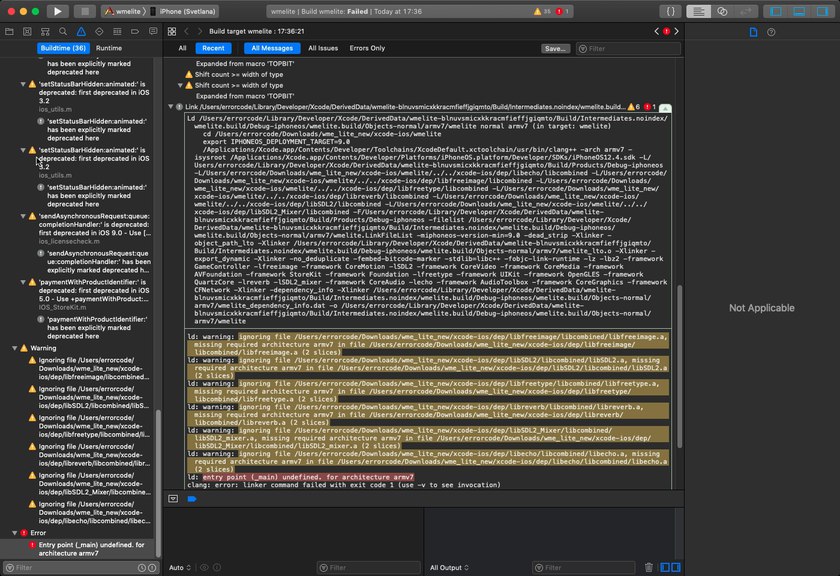
Task: Collapse second 'Shift count >= width of type' warning
Action: [x=181, y=86]
